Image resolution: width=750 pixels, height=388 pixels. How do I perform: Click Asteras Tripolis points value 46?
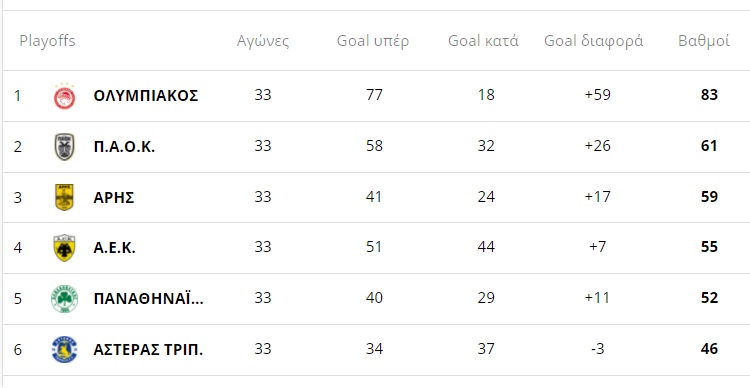coord(709,349)
